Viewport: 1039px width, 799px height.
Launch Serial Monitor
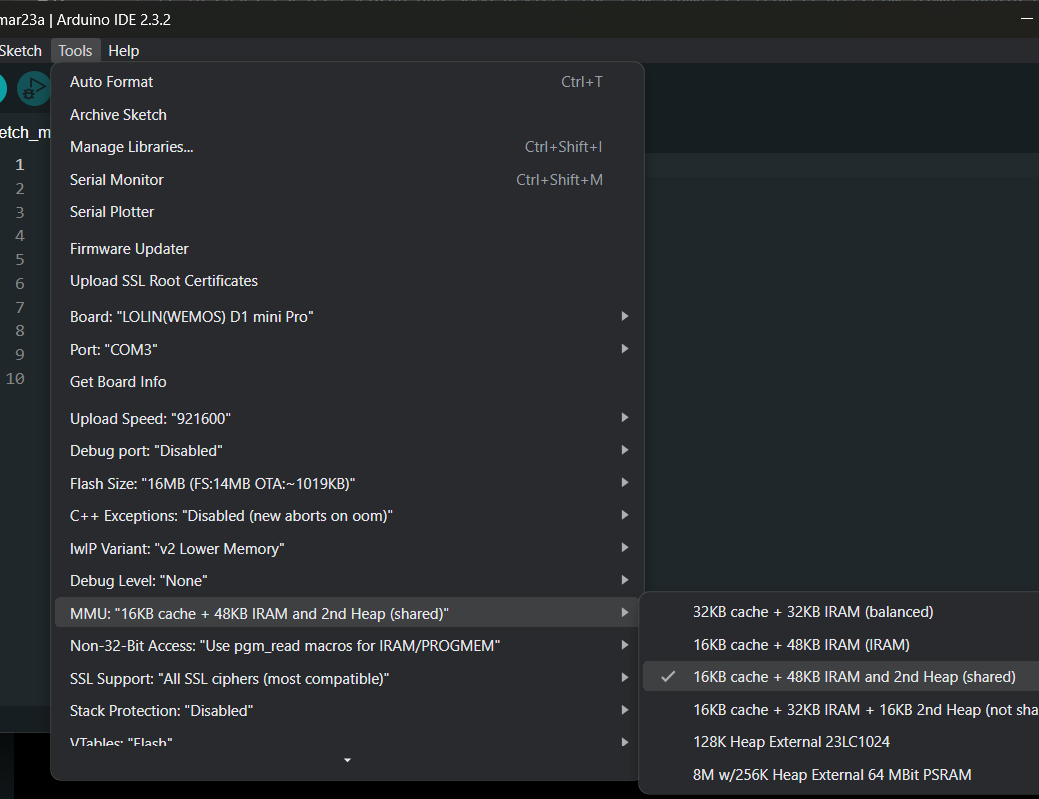[x=347, y=180]
